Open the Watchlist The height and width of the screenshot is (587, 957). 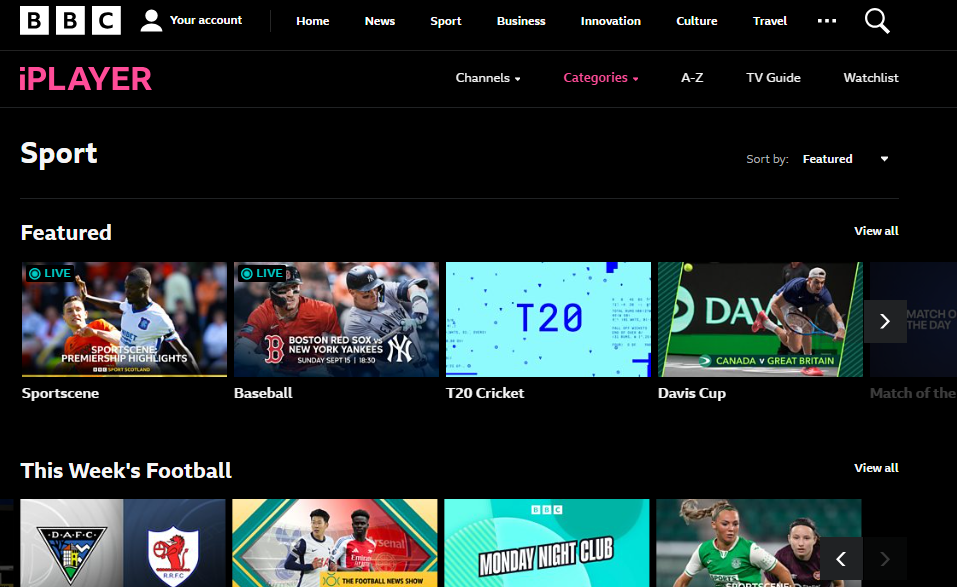(x=871, y=78)
